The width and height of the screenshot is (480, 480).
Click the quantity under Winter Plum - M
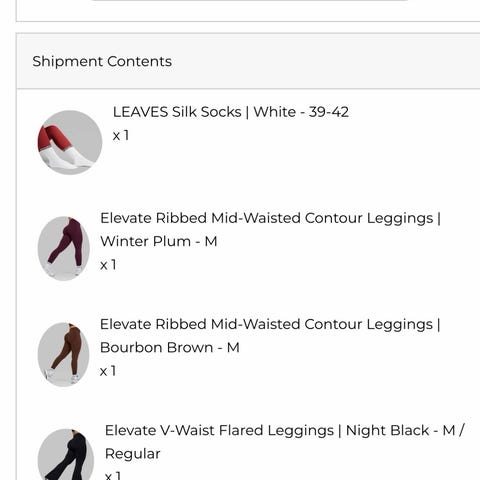coord(108,265)
